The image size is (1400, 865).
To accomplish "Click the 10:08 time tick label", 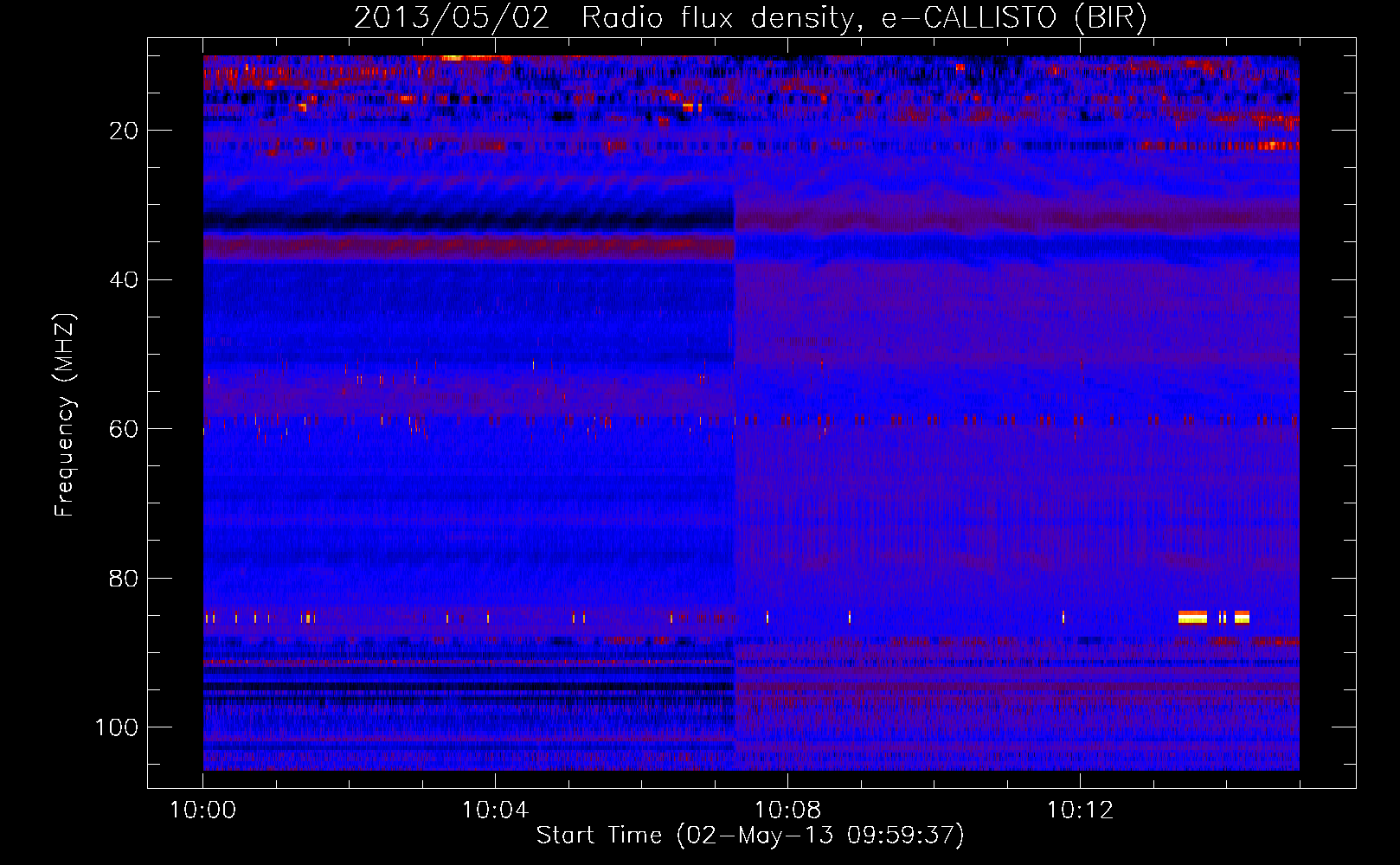I will 787,811.
